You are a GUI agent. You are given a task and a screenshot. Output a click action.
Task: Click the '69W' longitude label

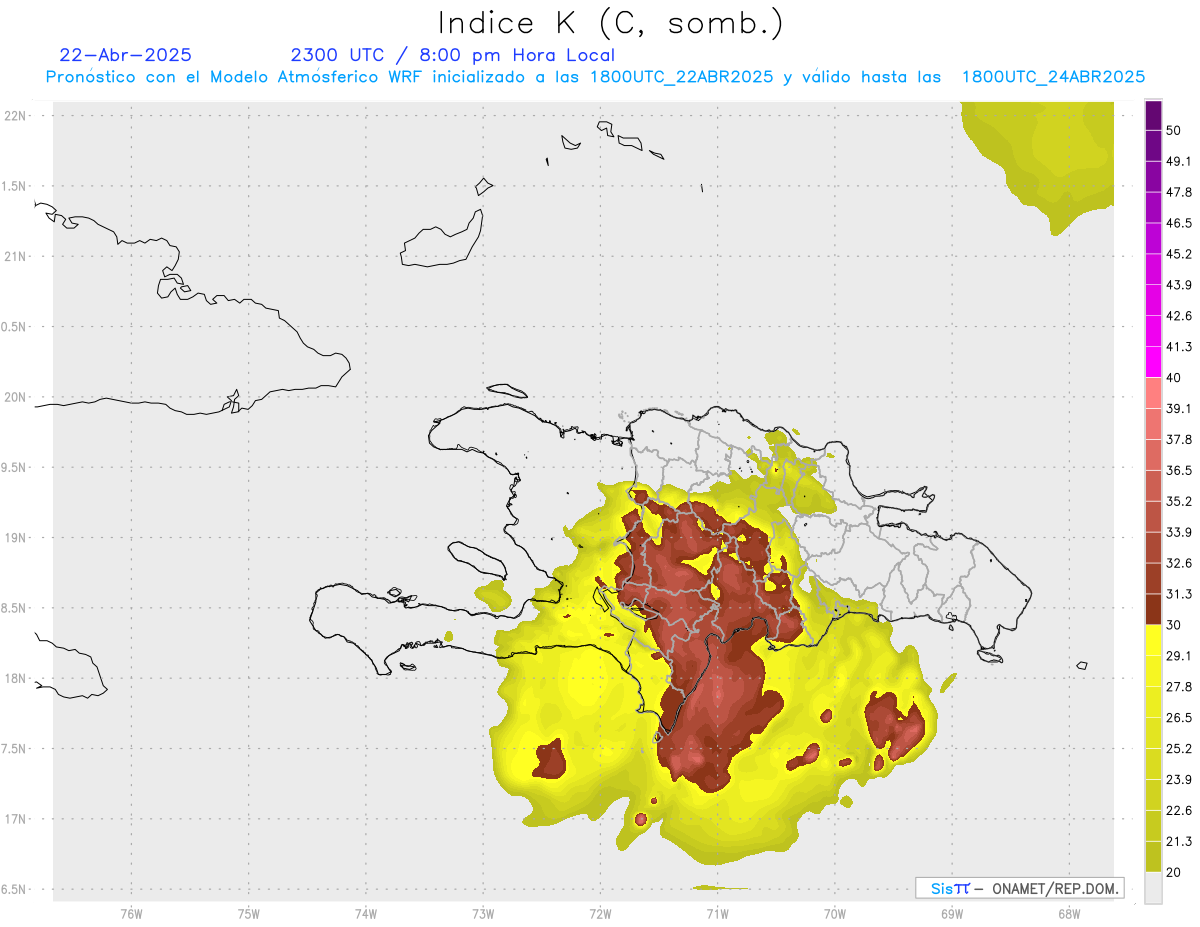952,913
